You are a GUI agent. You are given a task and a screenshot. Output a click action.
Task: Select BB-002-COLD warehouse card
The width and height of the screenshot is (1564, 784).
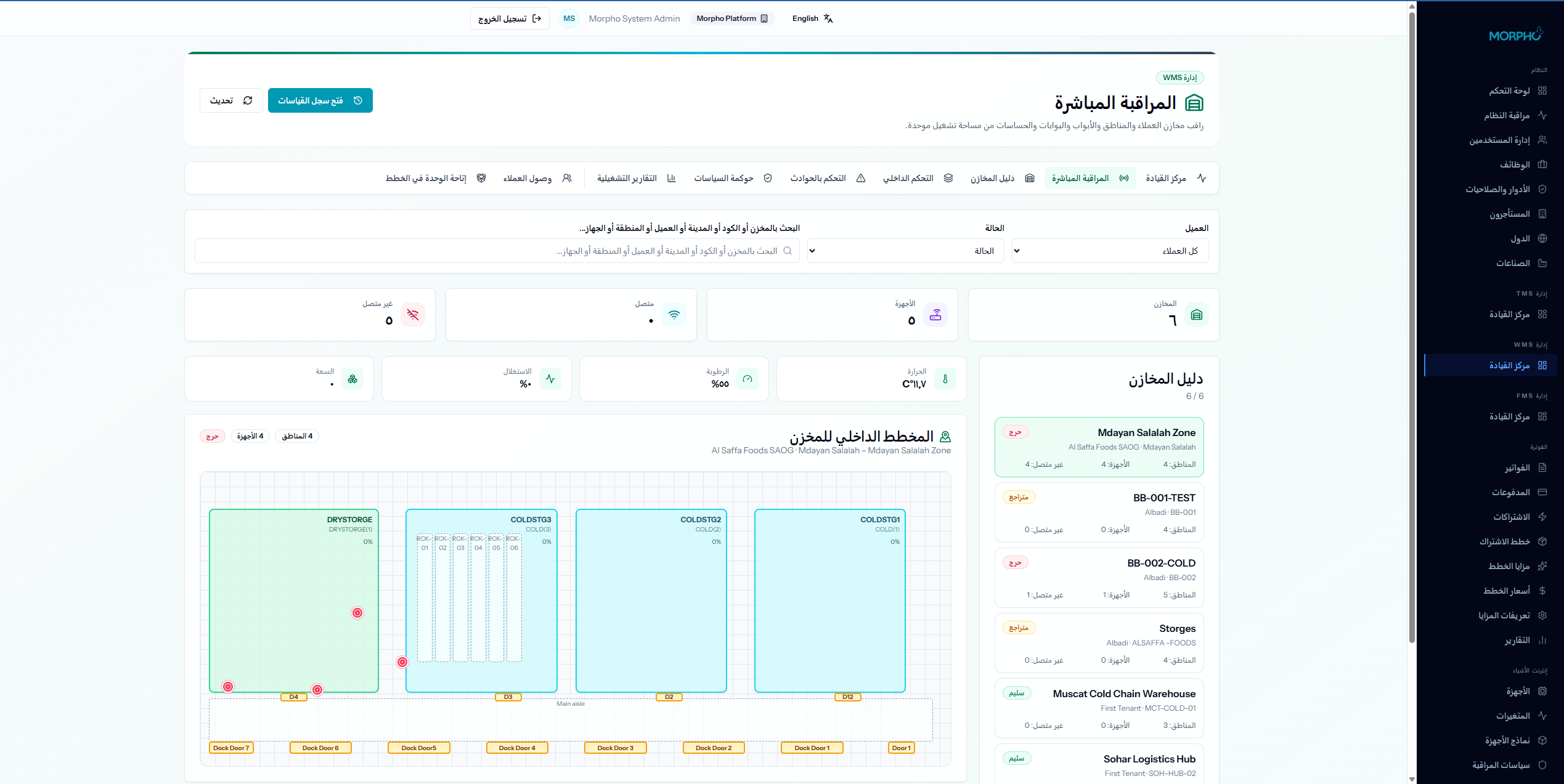pos(1099,578)
